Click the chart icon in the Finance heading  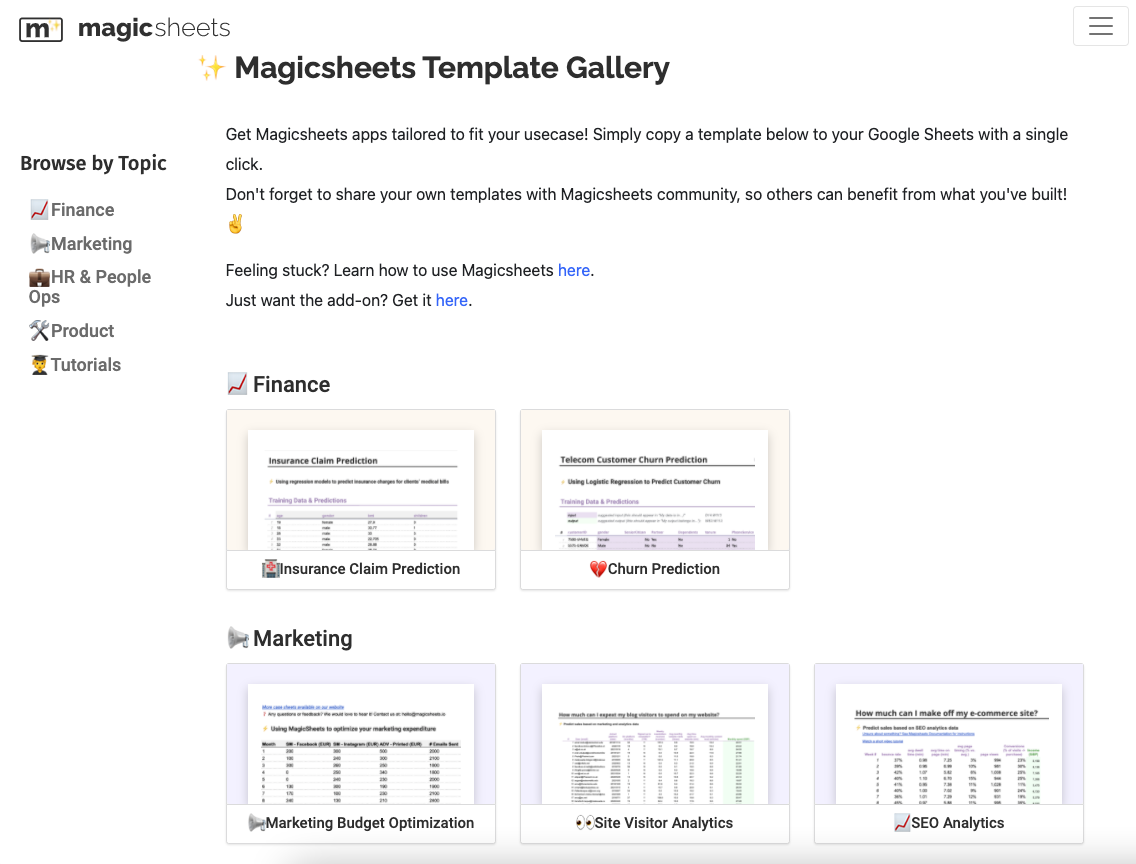coord(237,384)
